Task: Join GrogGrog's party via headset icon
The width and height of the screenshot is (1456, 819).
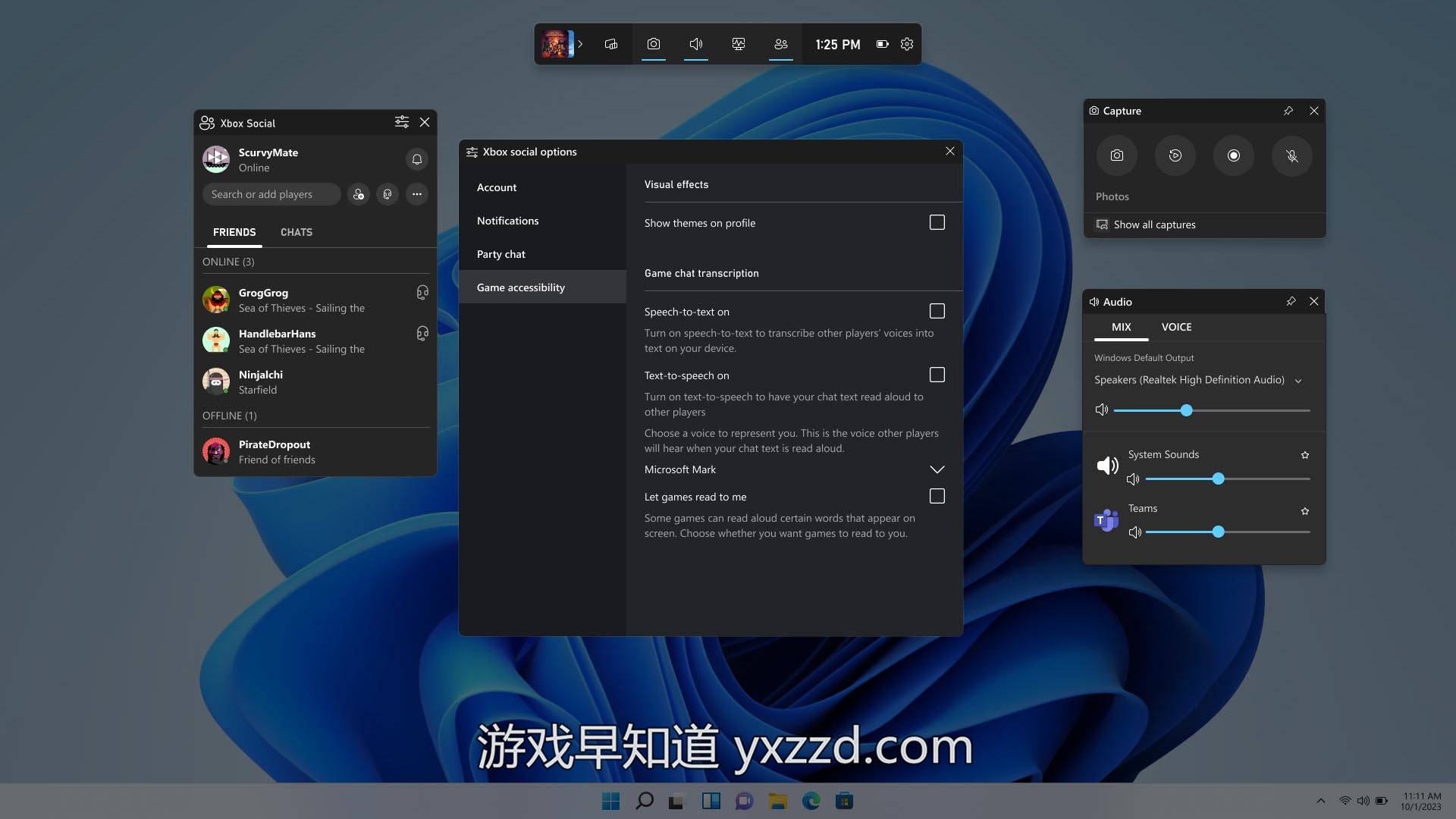Action: point(422,293)
